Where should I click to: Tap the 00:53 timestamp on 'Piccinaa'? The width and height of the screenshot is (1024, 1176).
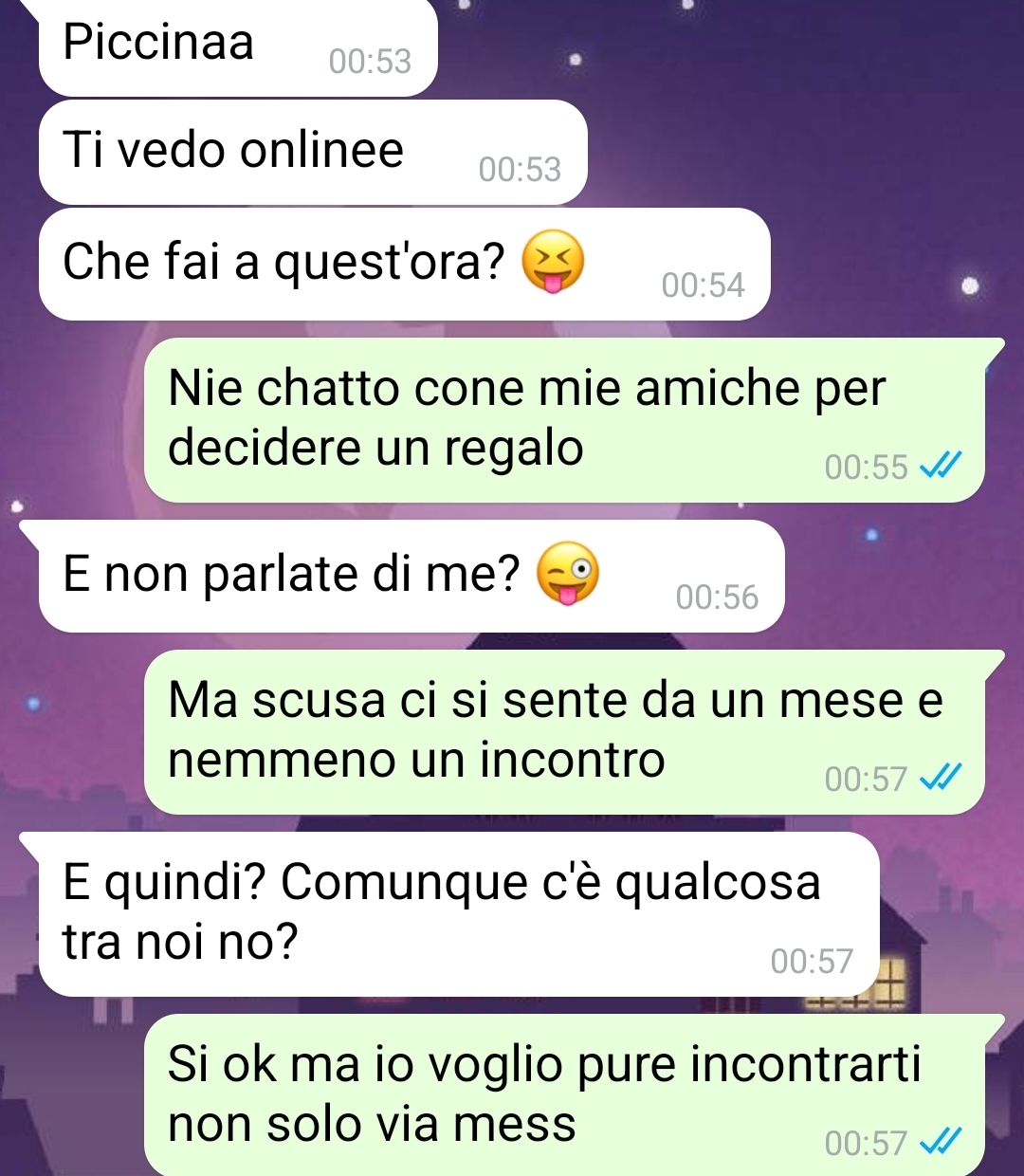[370, 62]
